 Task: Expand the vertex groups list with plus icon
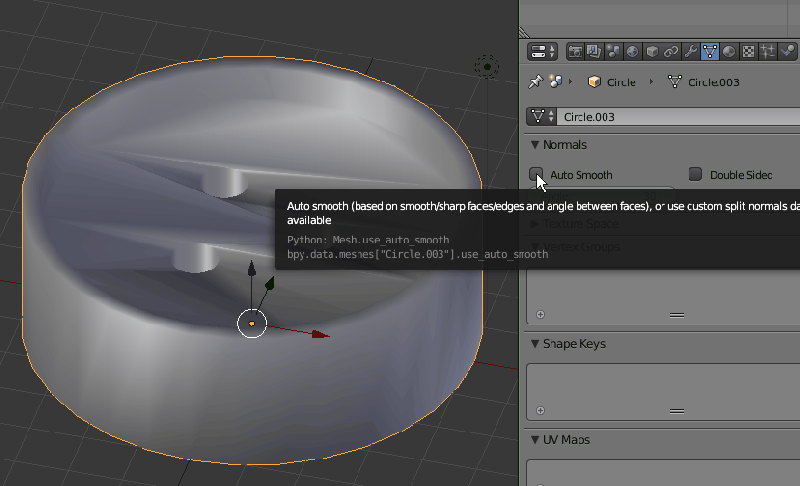[x=540, y=315]
